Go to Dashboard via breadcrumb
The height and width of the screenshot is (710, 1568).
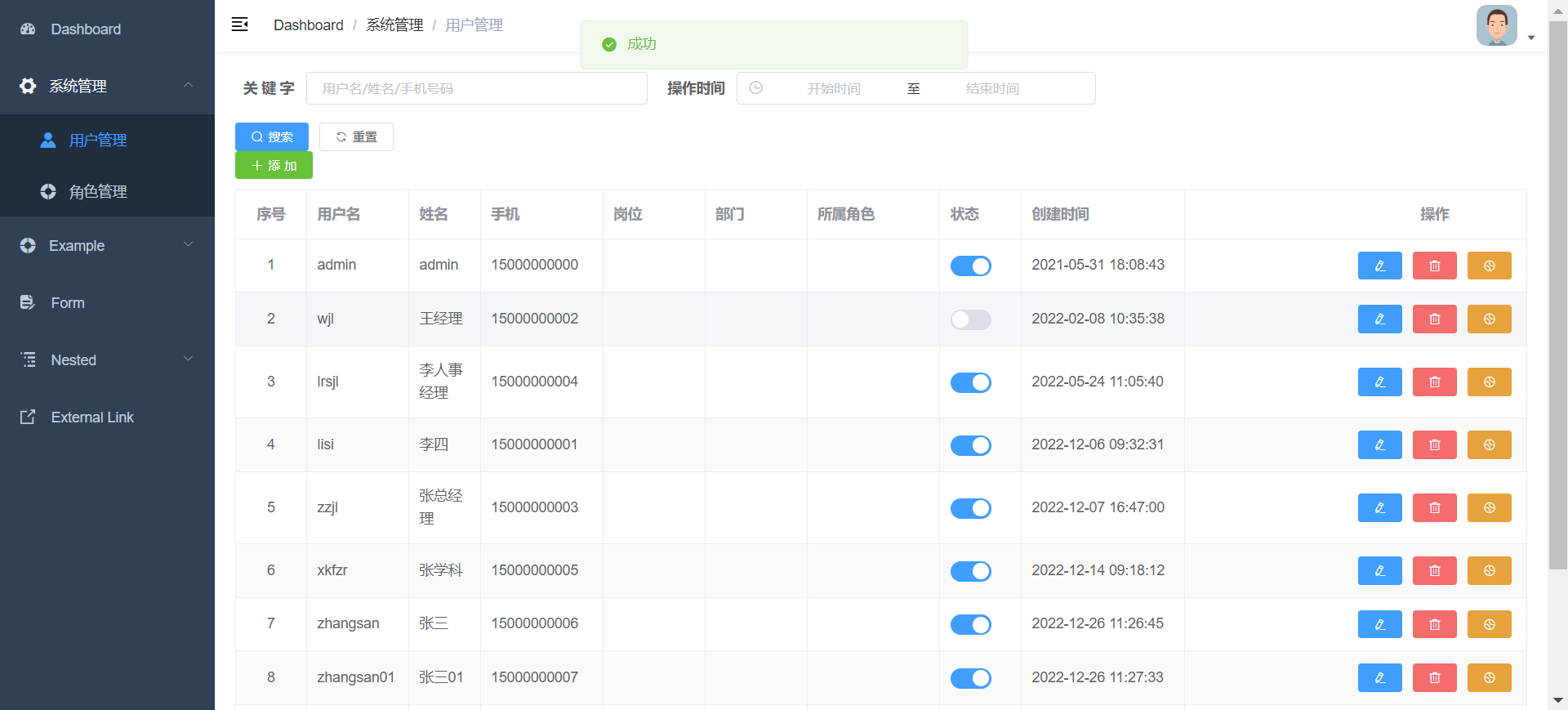point(309,25)
